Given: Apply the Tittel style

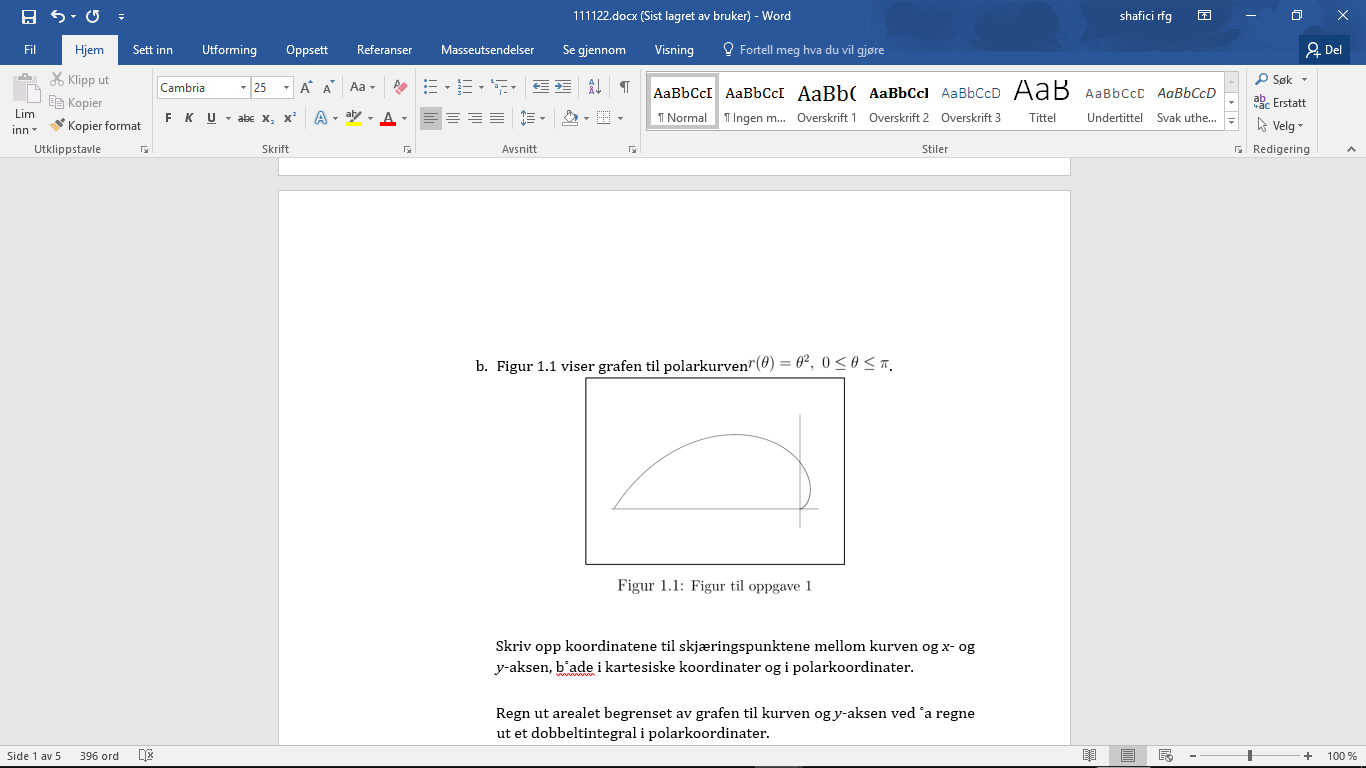Looking at the screenshot, I should 1043,102.
